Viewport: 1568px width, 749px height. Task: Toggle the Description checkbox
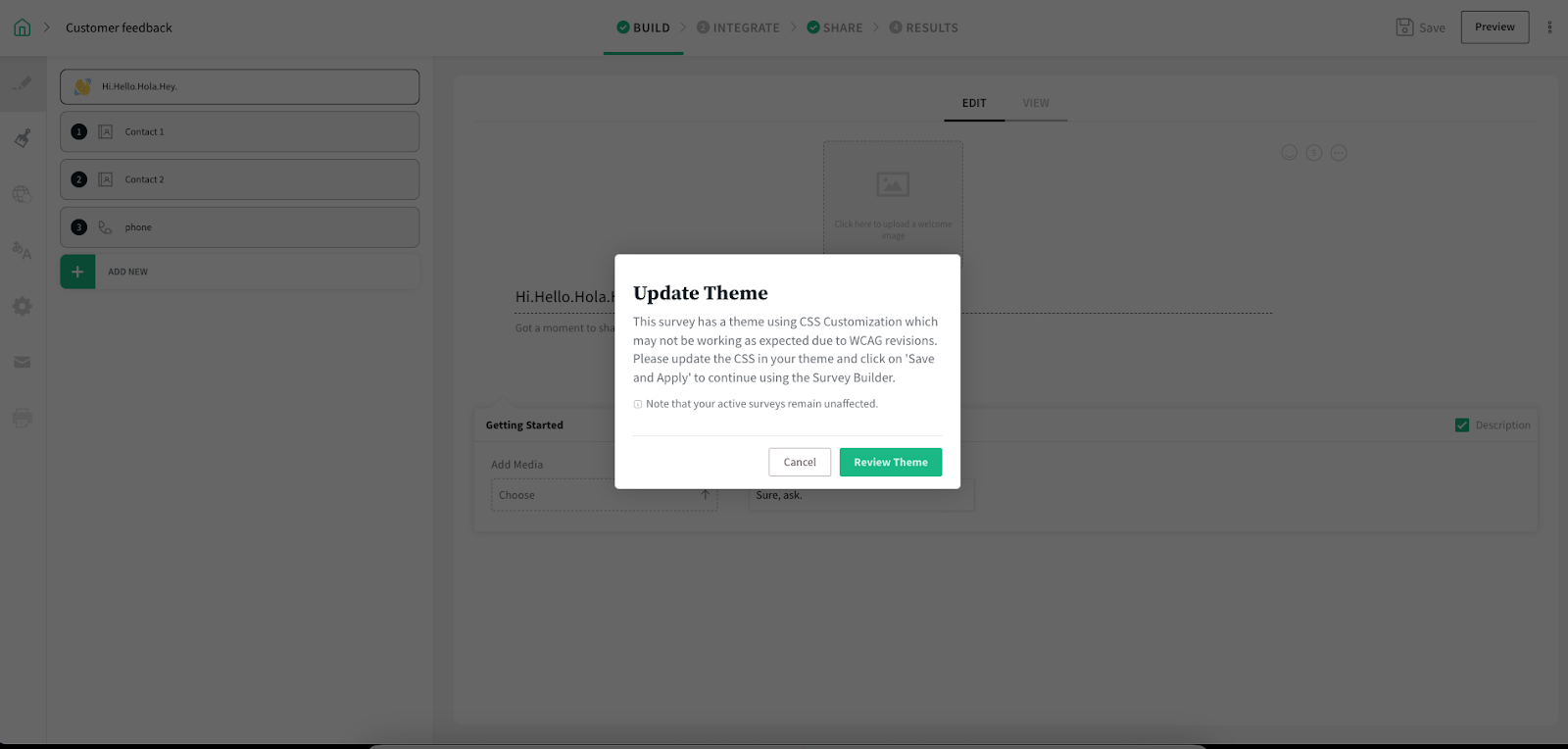(x=1462, y=425)
